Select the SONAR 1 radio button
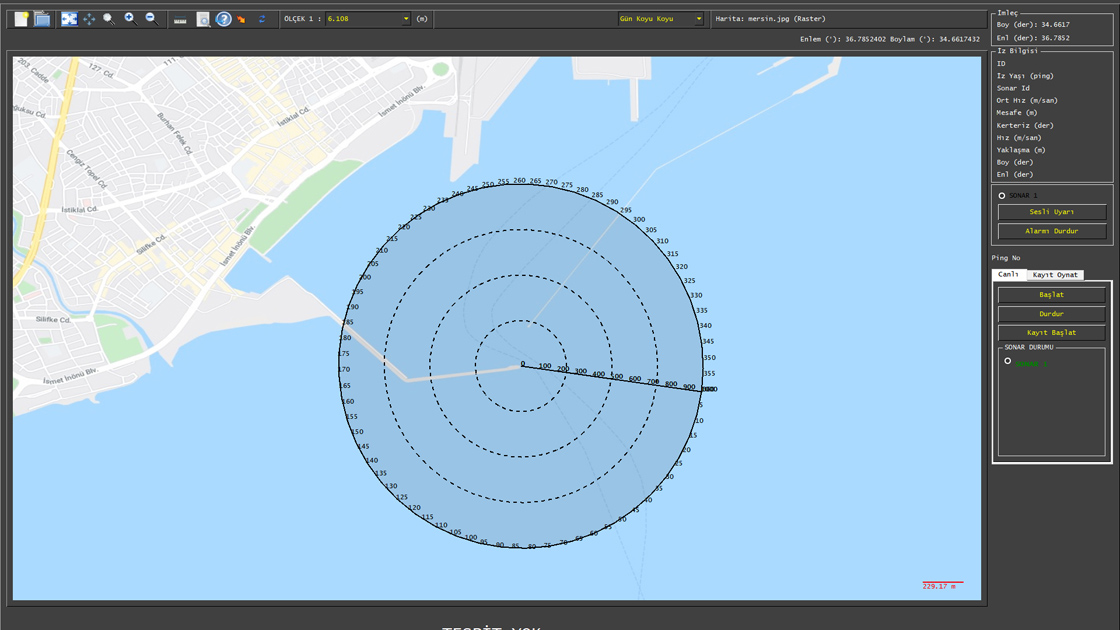This screenshot has width=1120, height=630. click(x=1002, y=196)
